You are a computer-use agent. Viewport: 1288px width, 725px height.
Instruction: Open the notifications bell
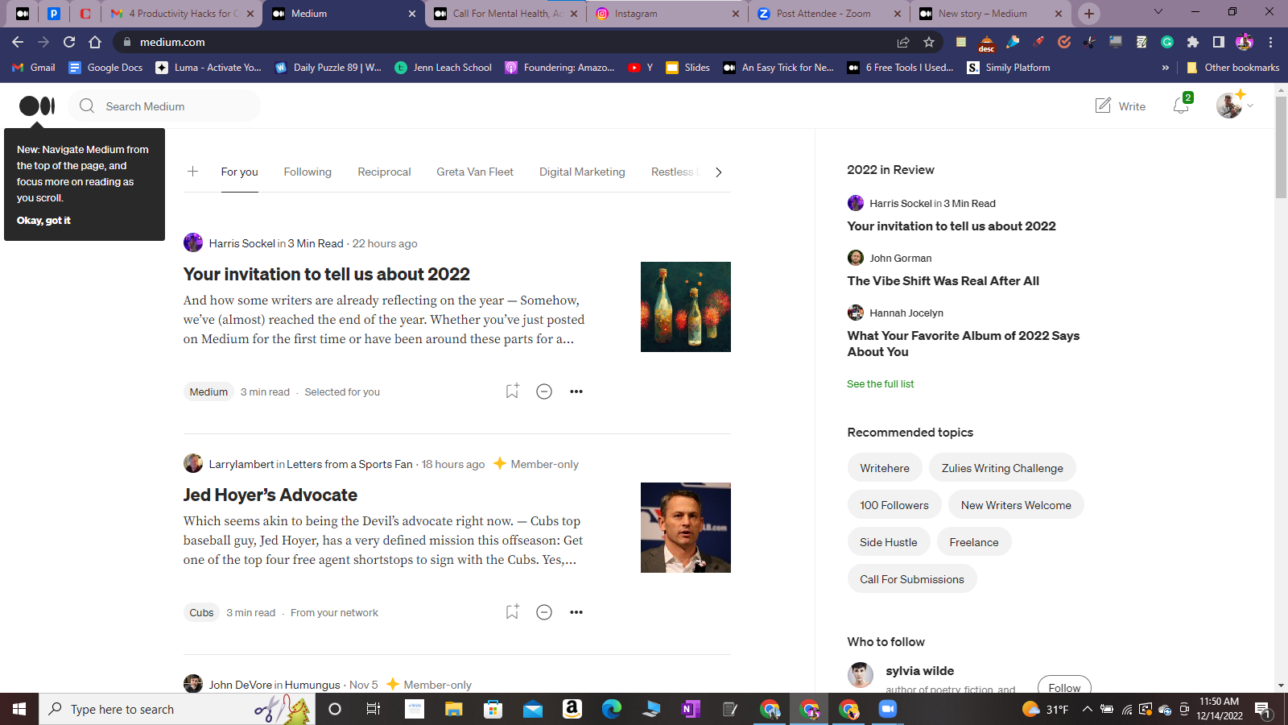point(1181,106)
